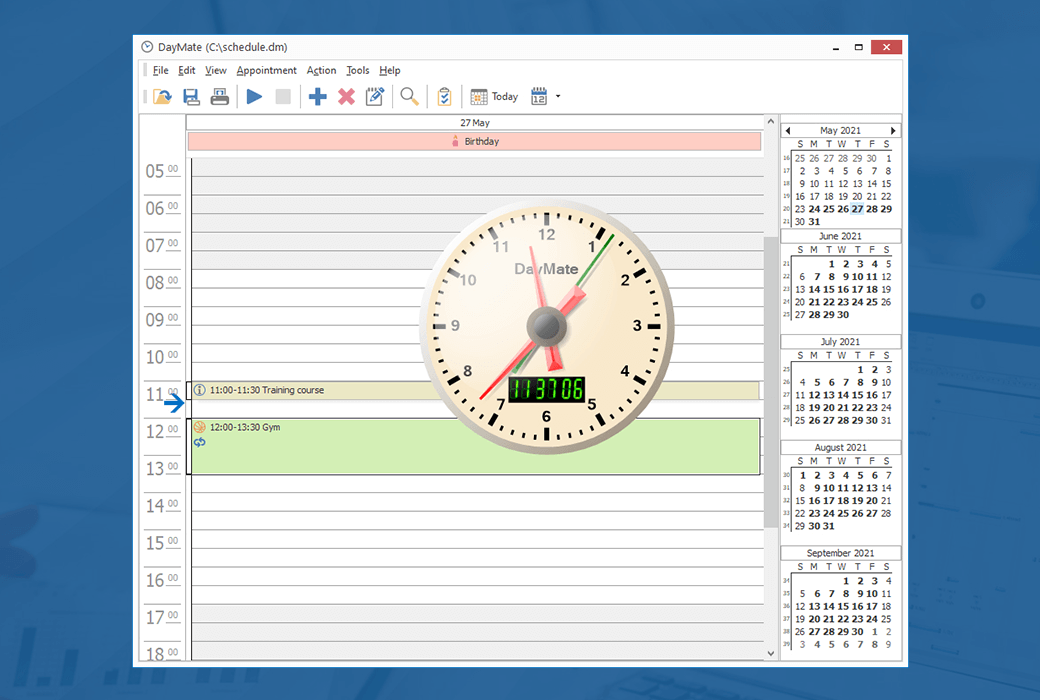The width and height of the screenshot is (1040, 700).
Task: Click the clock's digital time display
Action: point(547,389)
